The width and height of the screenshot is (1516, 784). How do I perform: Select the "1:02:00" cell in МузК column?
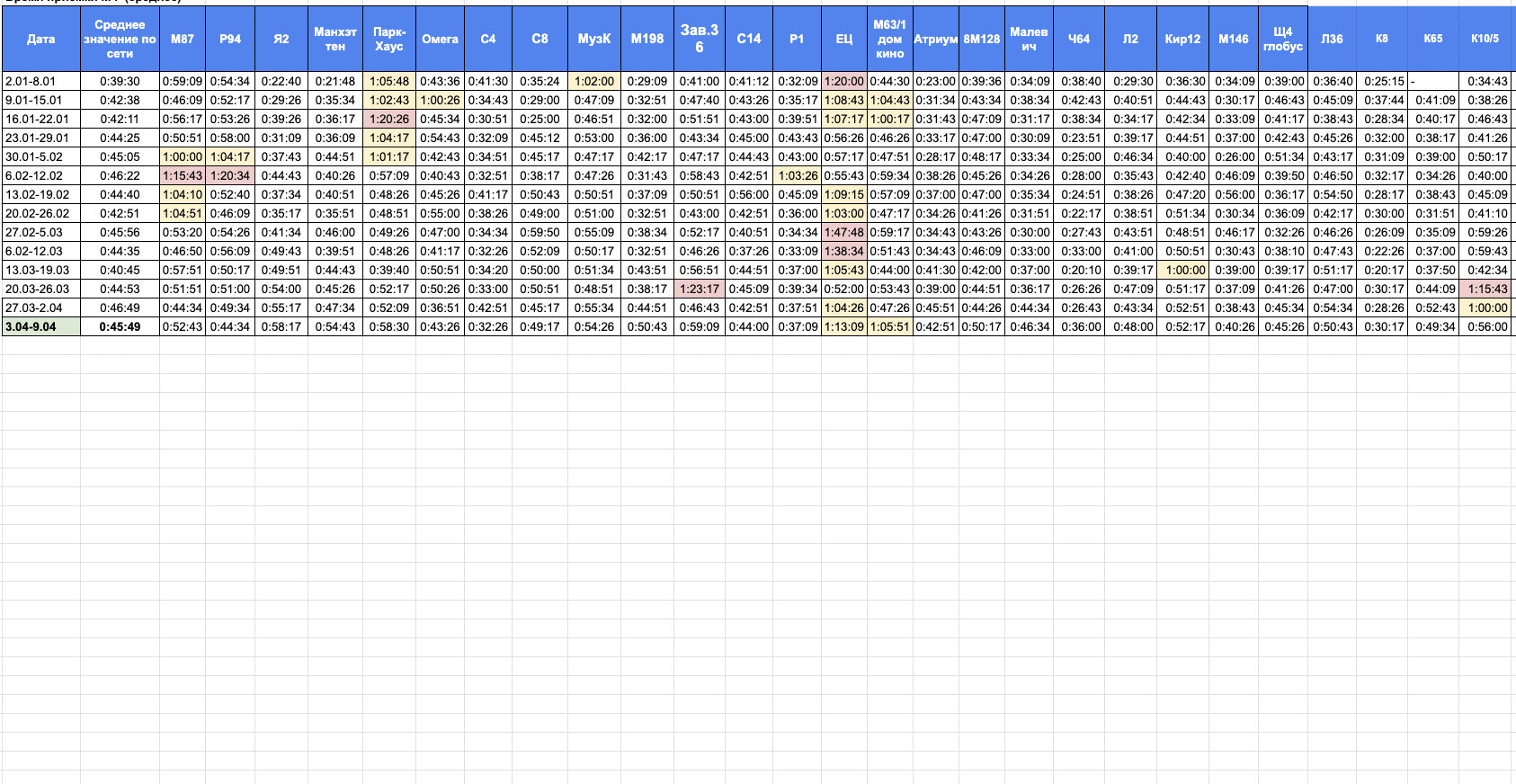tap(594, 81)
